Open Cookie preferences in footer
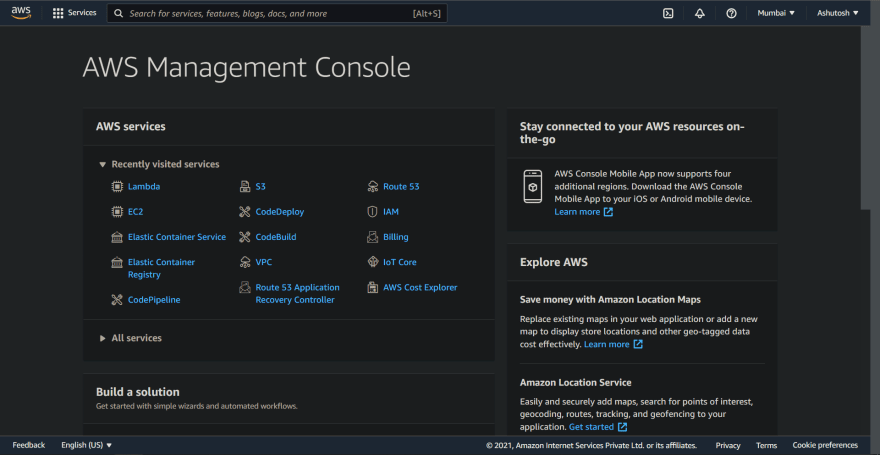The height and width of the screenshot is (455, 880). 825,445
